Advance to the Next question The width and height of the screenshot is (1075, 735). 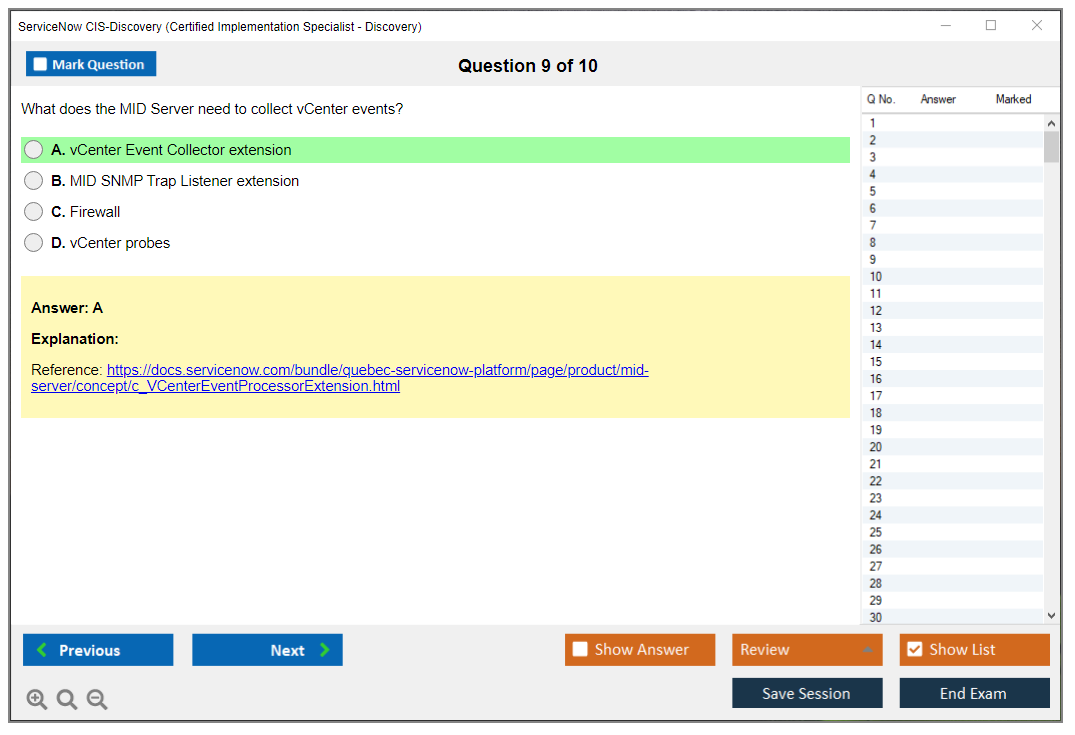click(x=267, y=650)
